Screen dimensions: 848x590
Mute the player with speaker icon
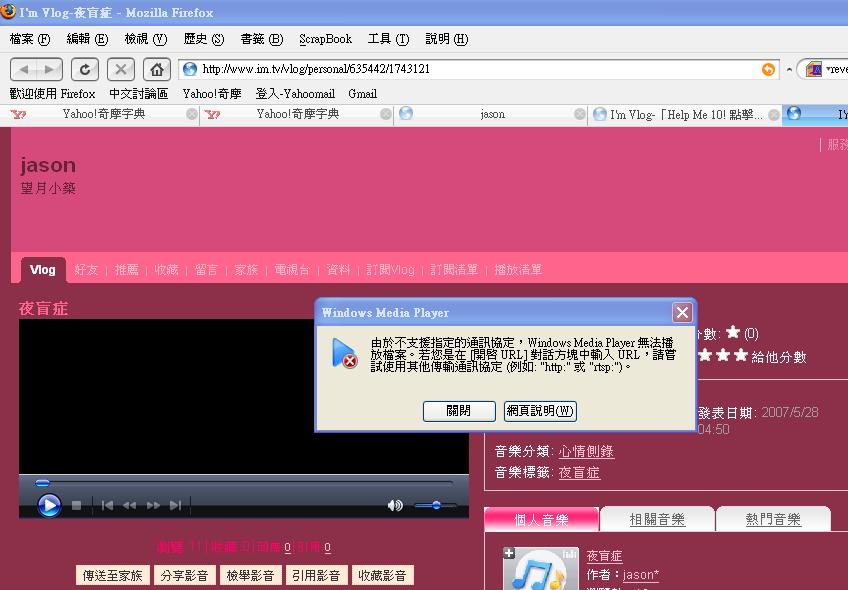[395, 506]
